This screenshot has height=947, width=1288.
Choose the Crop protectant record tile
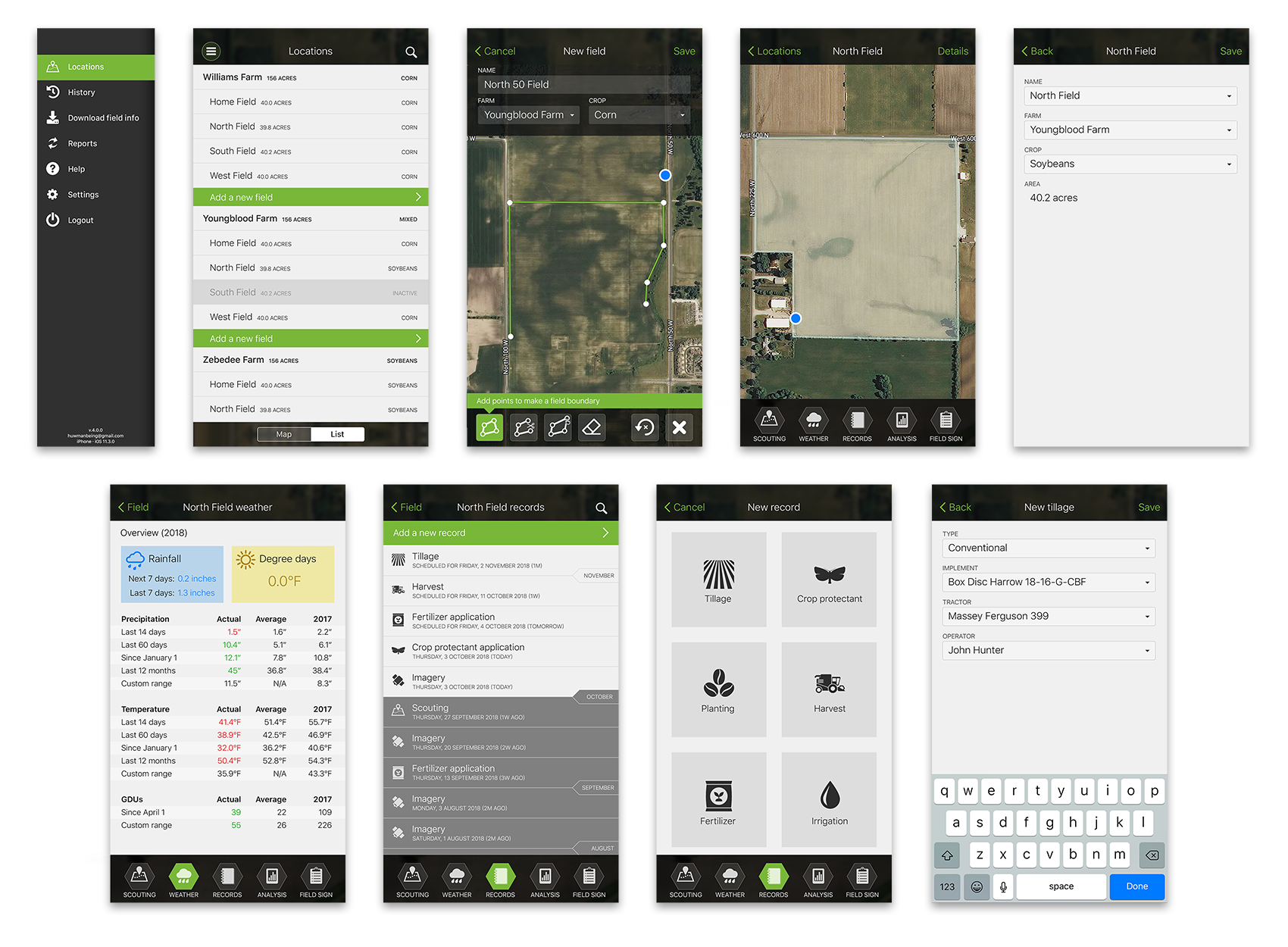(x=829, y=580)
